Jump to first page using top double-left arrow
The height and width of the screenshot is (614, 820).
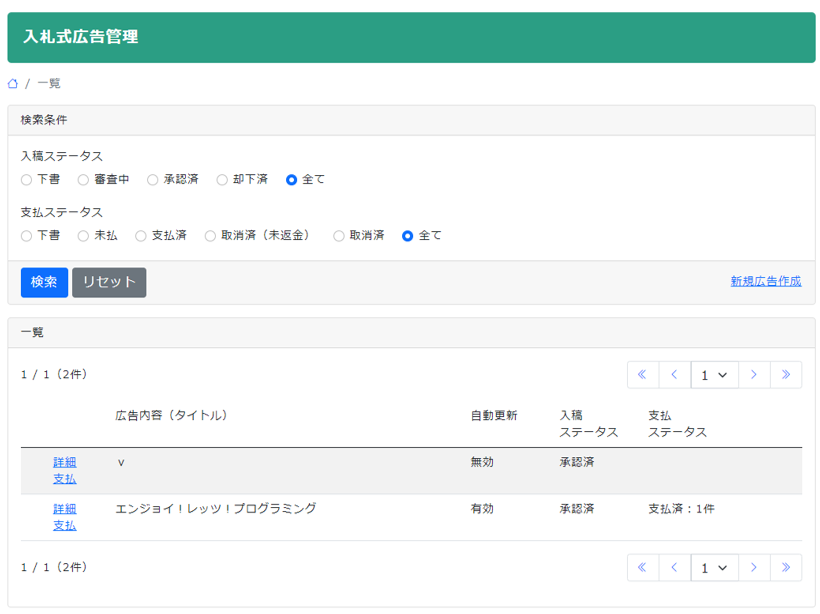point(643,374)
